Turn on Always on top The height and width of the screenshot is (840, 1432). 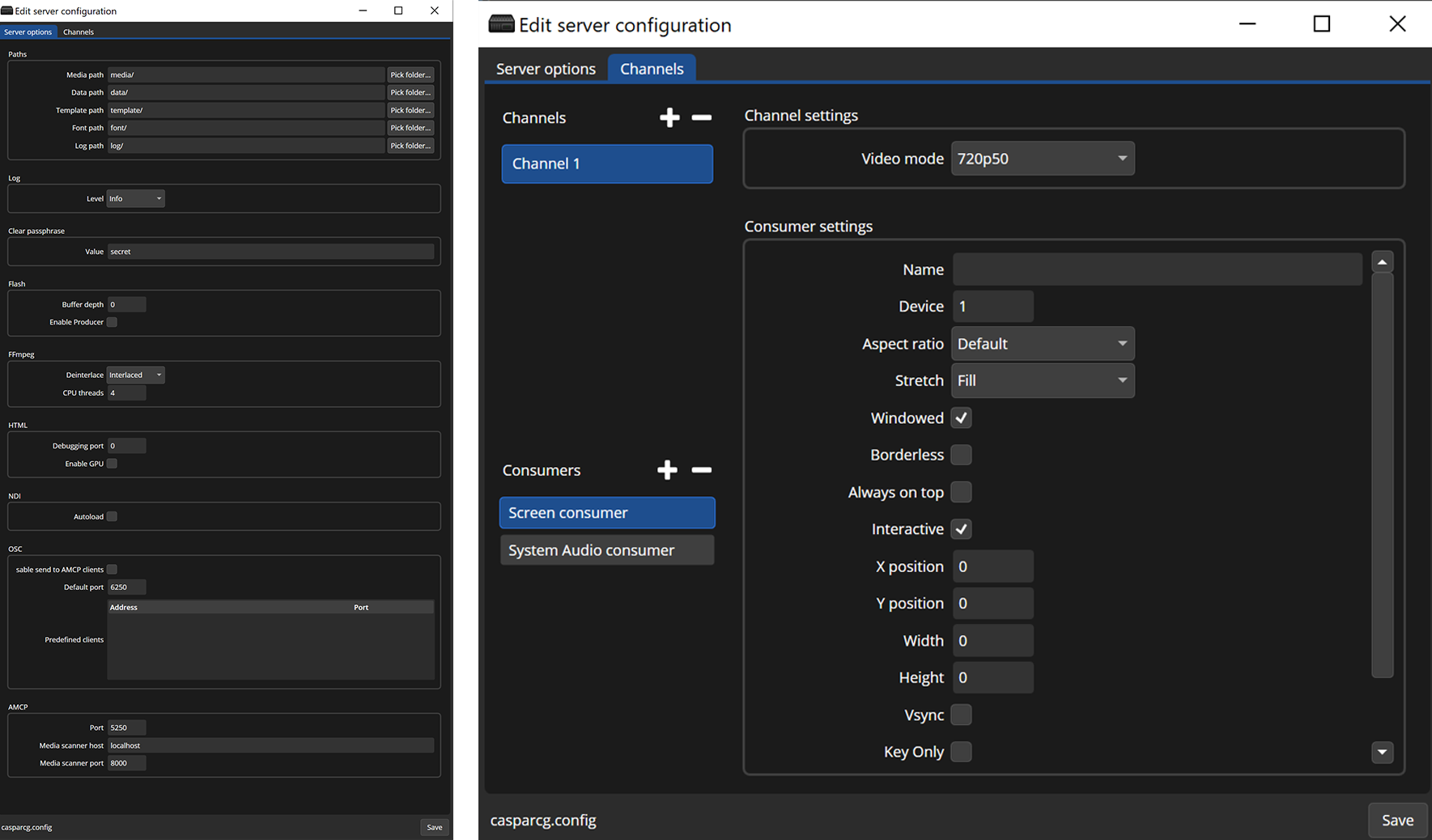click(x=961, y=492)
